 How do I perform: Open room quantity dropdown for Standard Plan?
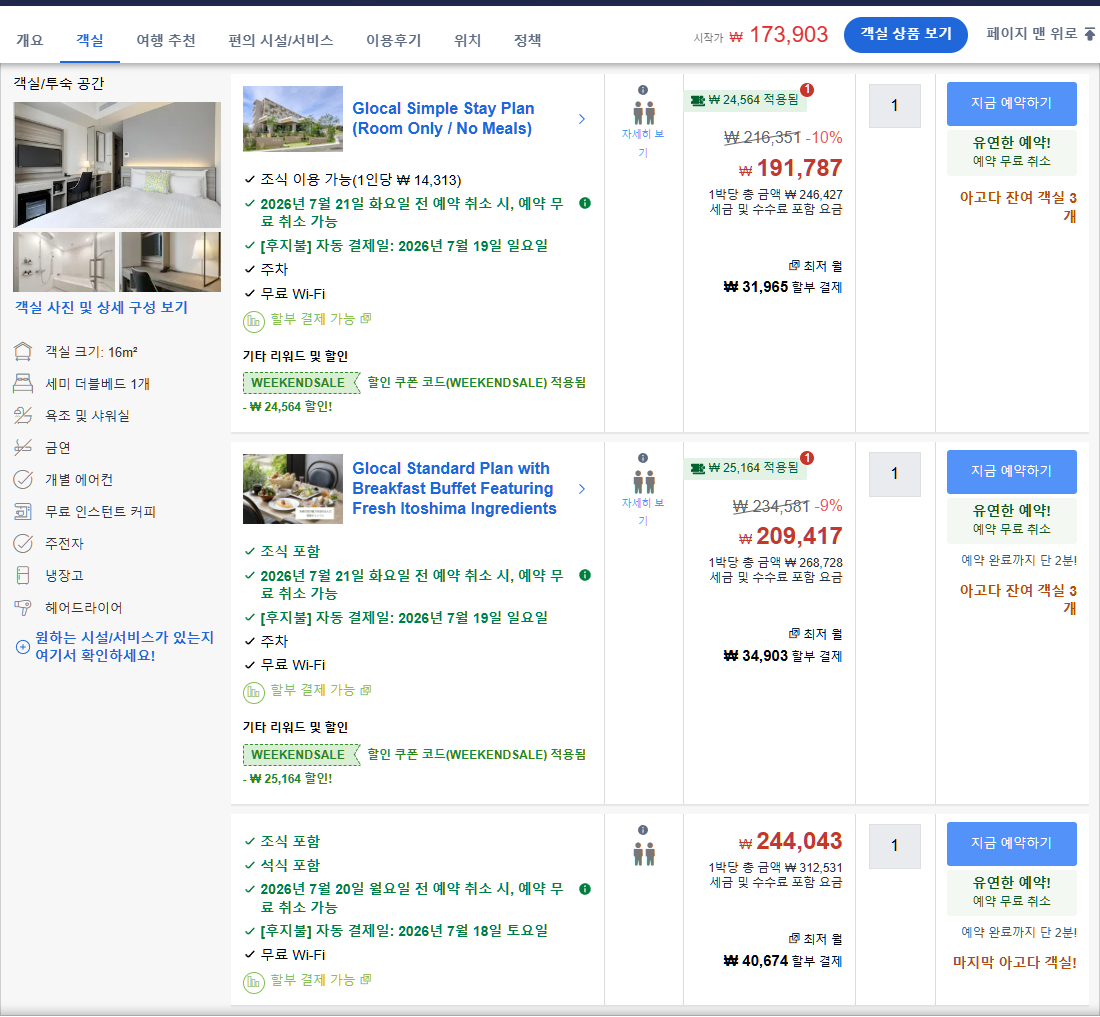click(x=894, y=474)
